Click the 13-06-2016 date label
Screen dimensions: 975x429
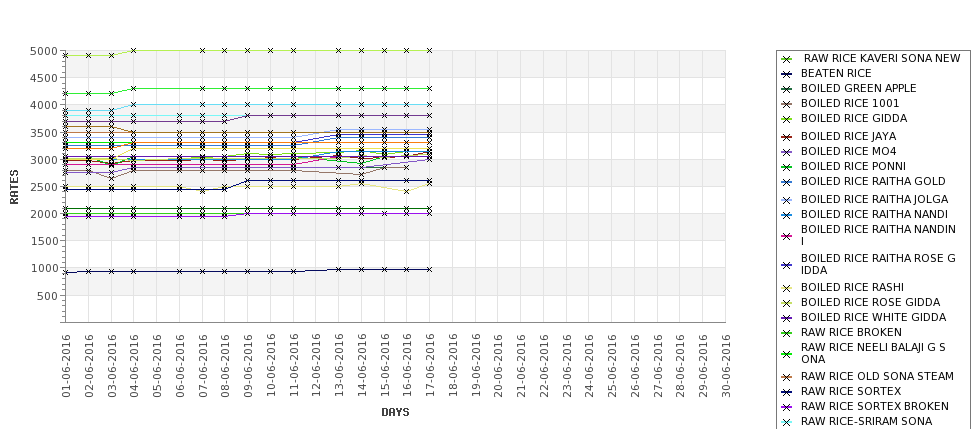(339, 366)
